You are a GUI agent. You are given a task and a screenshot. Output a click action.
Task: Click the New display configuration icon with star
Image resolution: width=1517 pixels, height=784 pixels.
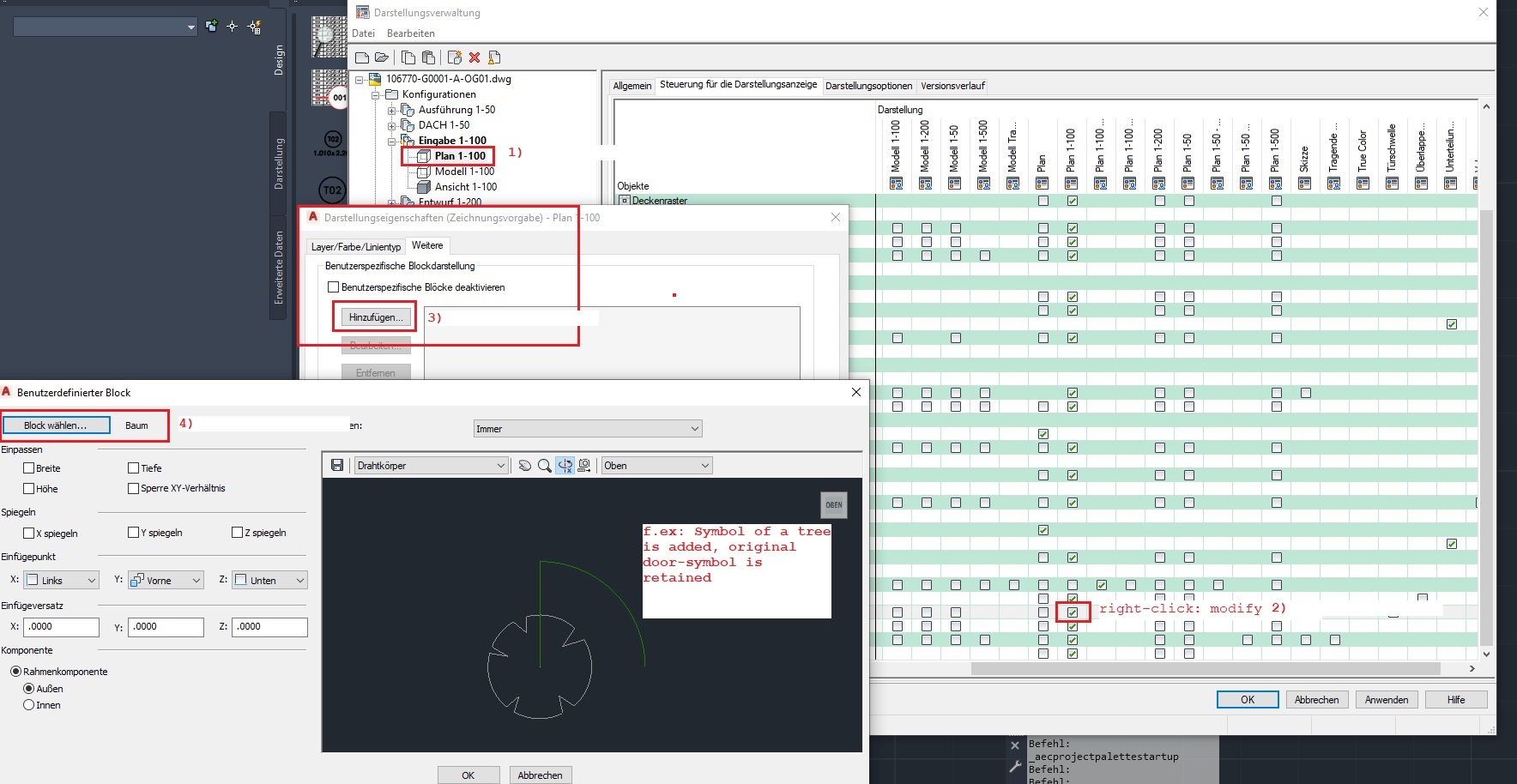pyautogui.click(x=454, y=57)
